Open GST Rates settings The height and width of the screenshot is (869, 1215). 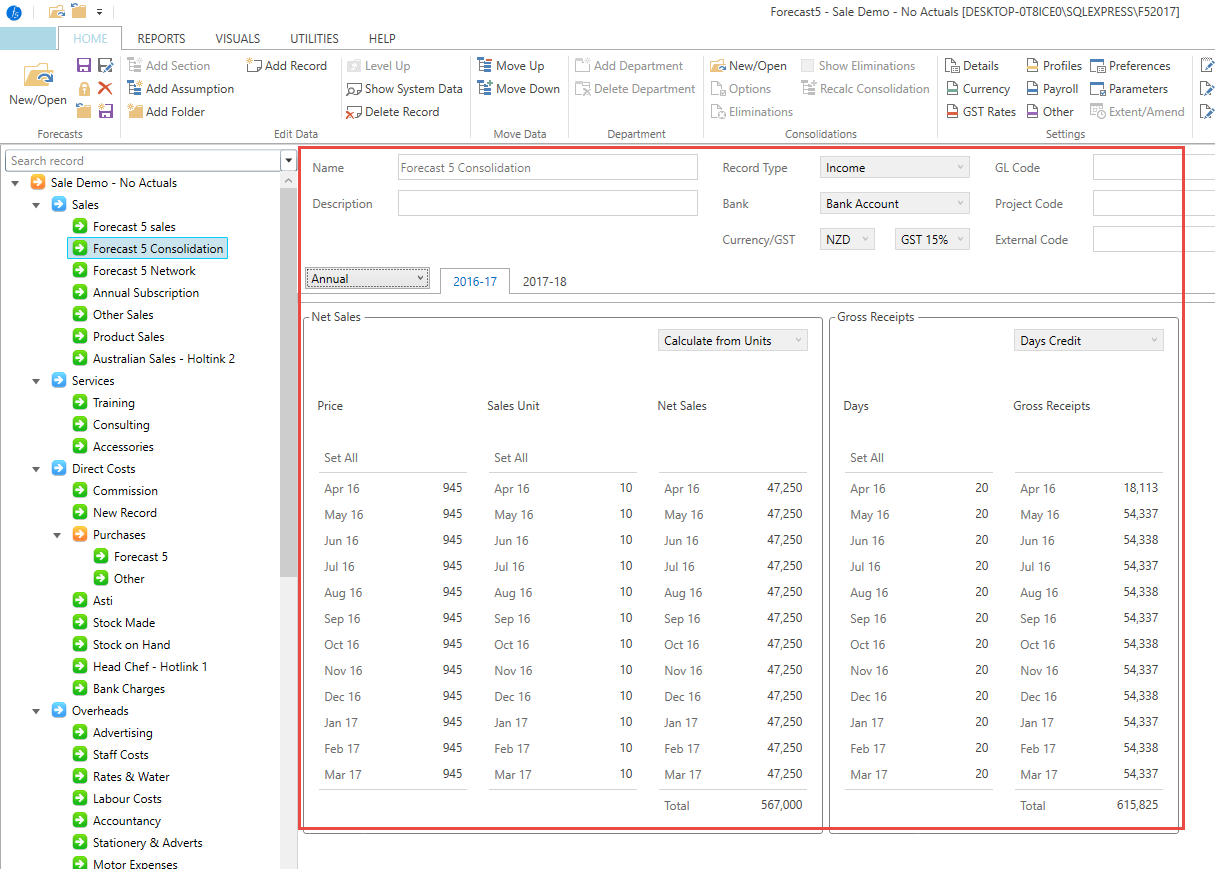click(x=980, y=112)
